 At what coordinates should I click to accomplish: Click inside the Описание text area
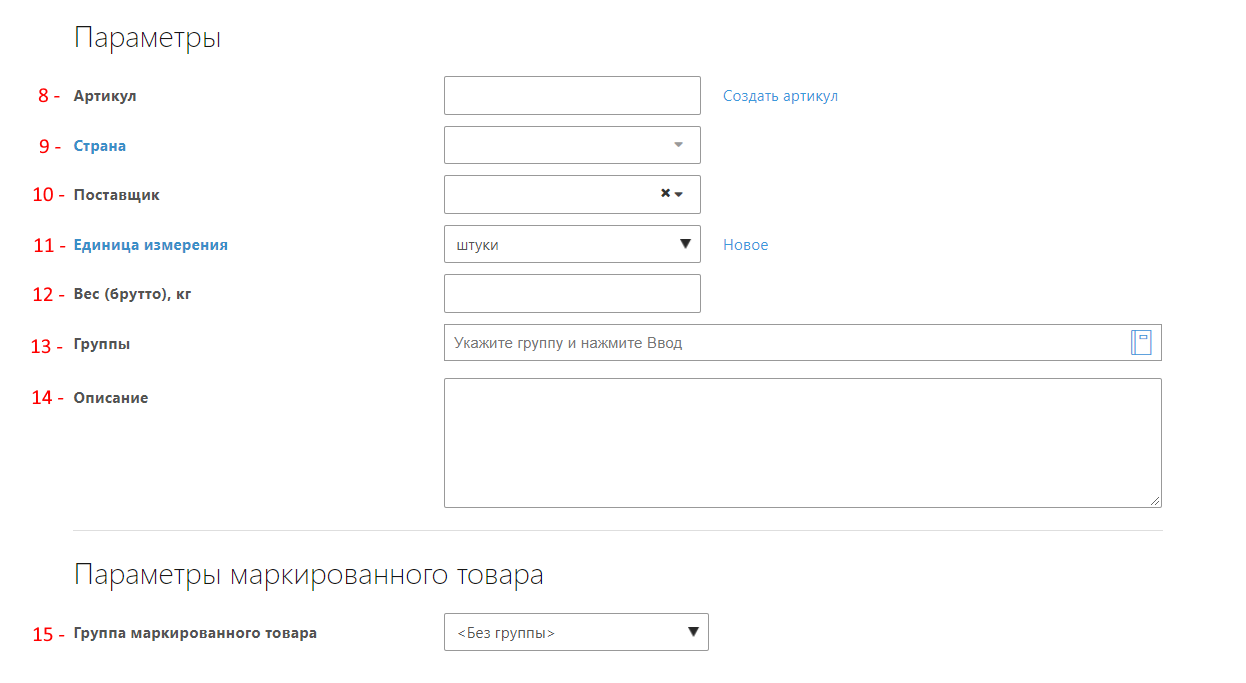(x=802, y=443)
